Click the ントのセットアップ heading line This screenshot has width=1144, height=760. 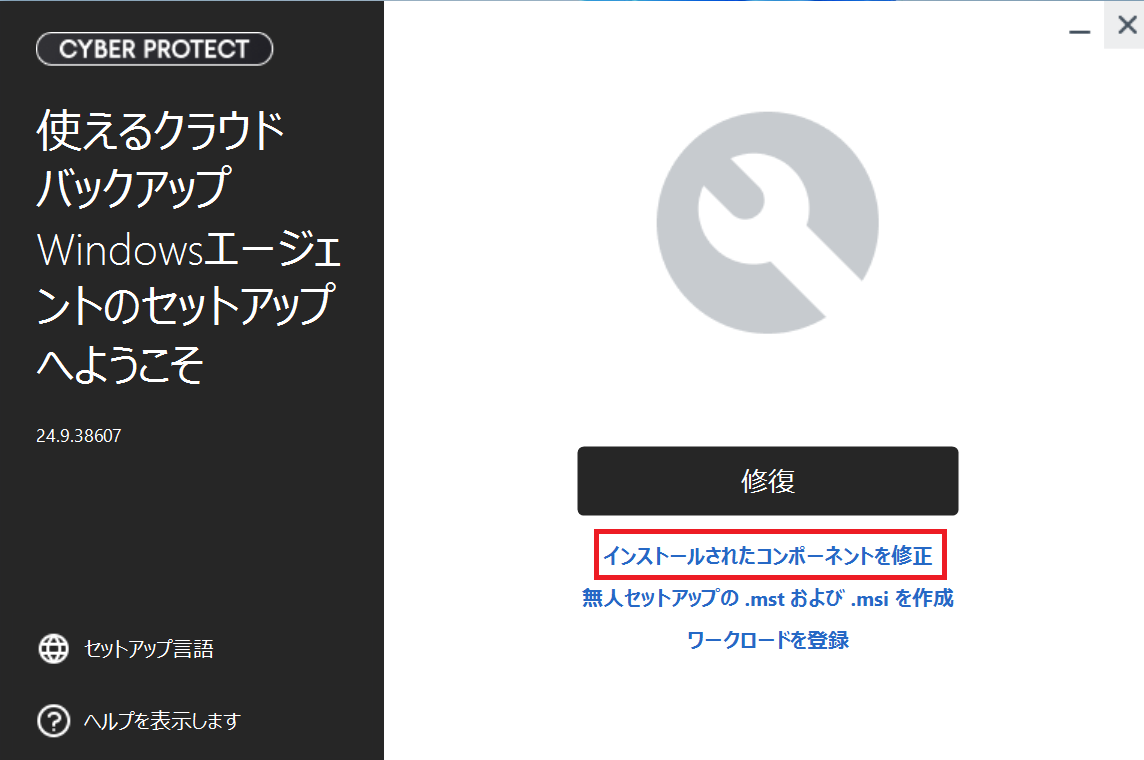[x=186, y=305]
